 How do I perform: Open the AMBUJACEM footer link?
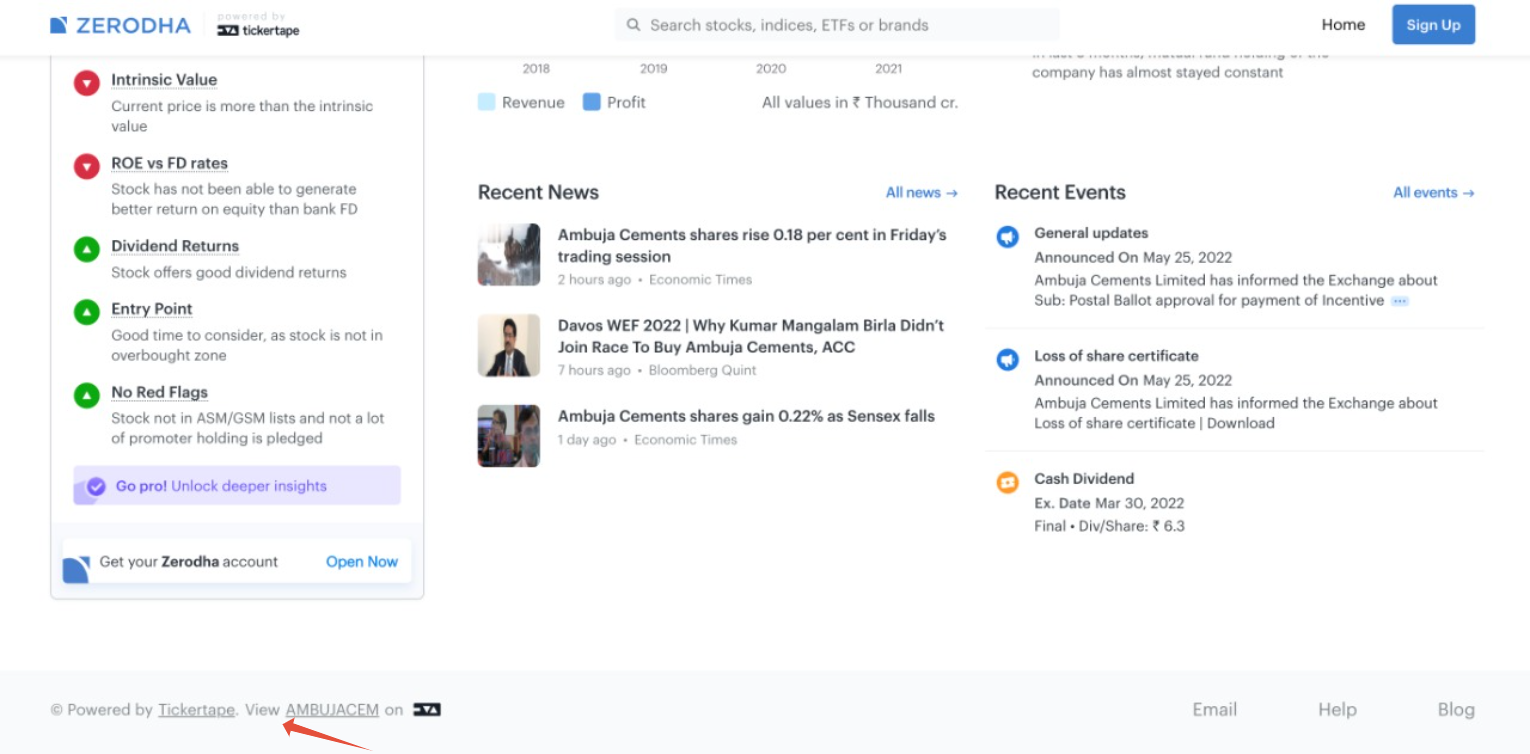pyautogui.click(x=332, y=710)
